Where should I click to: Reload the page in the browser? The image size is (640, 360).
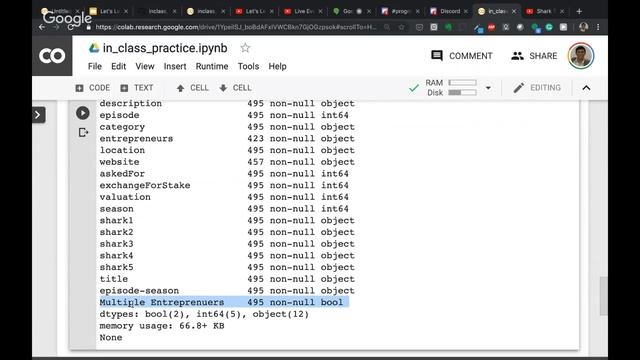tap(71, 27)
